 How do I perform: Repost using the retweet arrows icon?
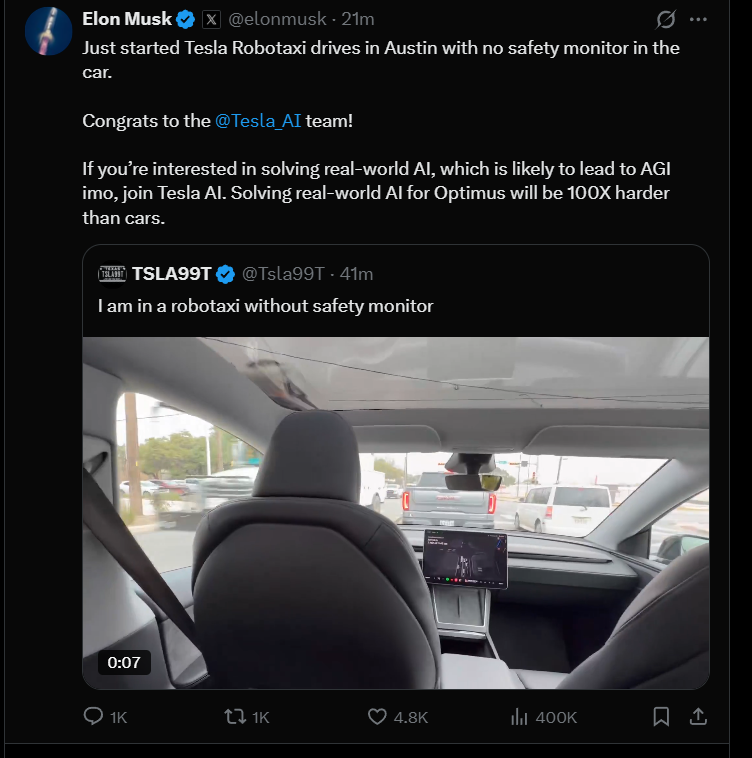(235, 717)
